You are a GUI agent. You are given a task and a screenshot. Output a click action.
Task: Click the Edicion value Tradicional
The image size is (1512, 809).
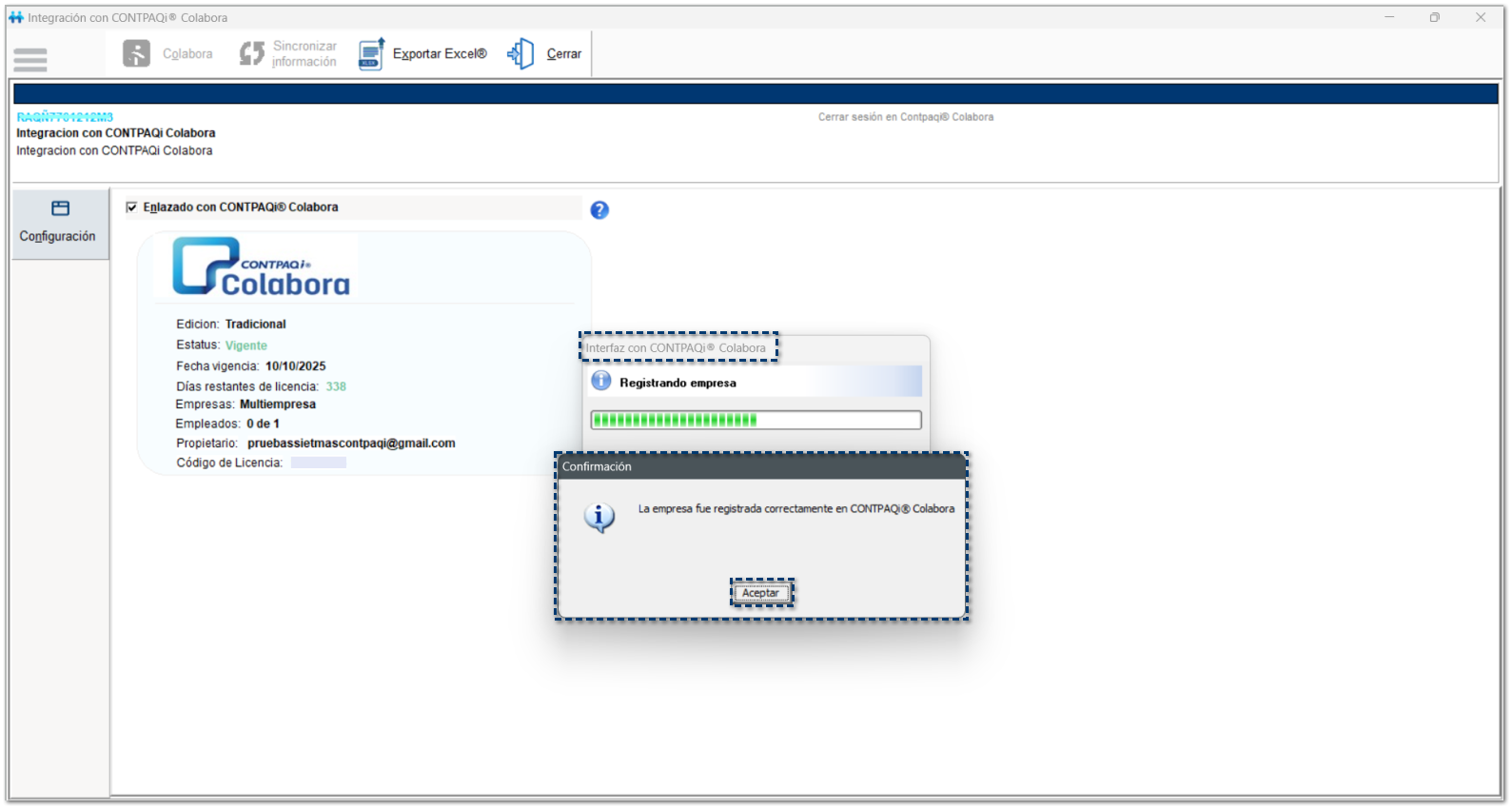point(256,325)
